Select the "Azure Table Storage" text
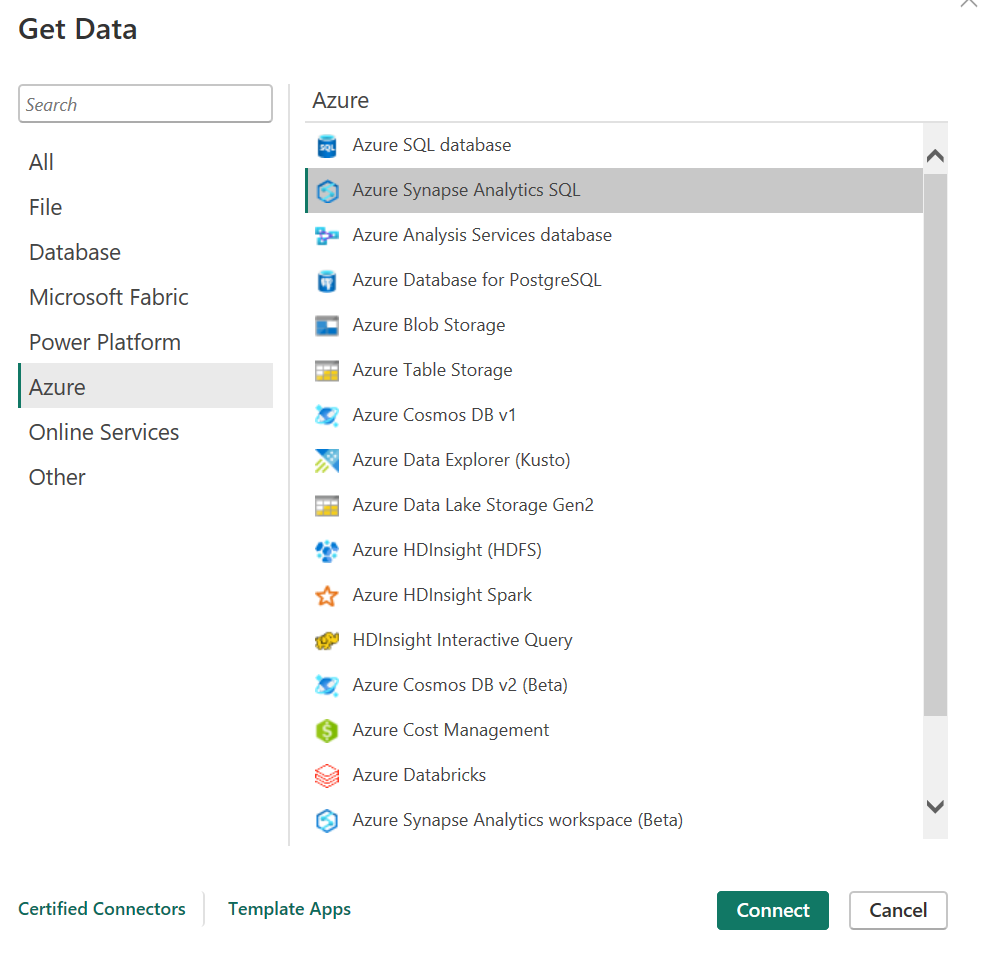Screen dimensions: 988x958 coord(432,371)
